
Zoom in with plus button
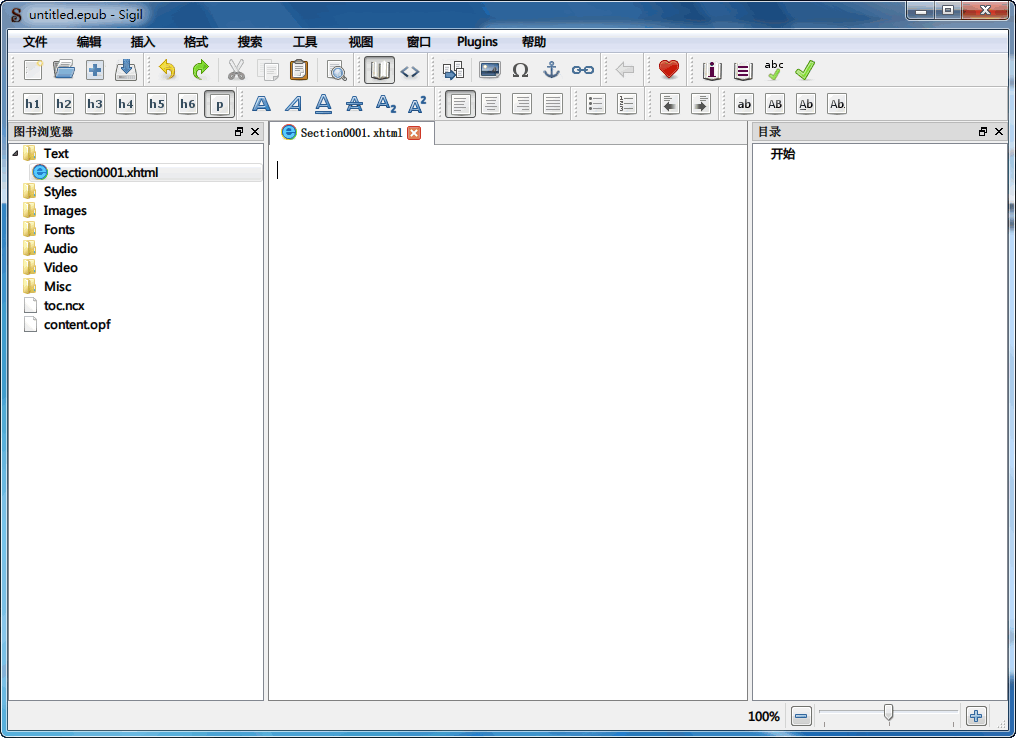point(976,716)
